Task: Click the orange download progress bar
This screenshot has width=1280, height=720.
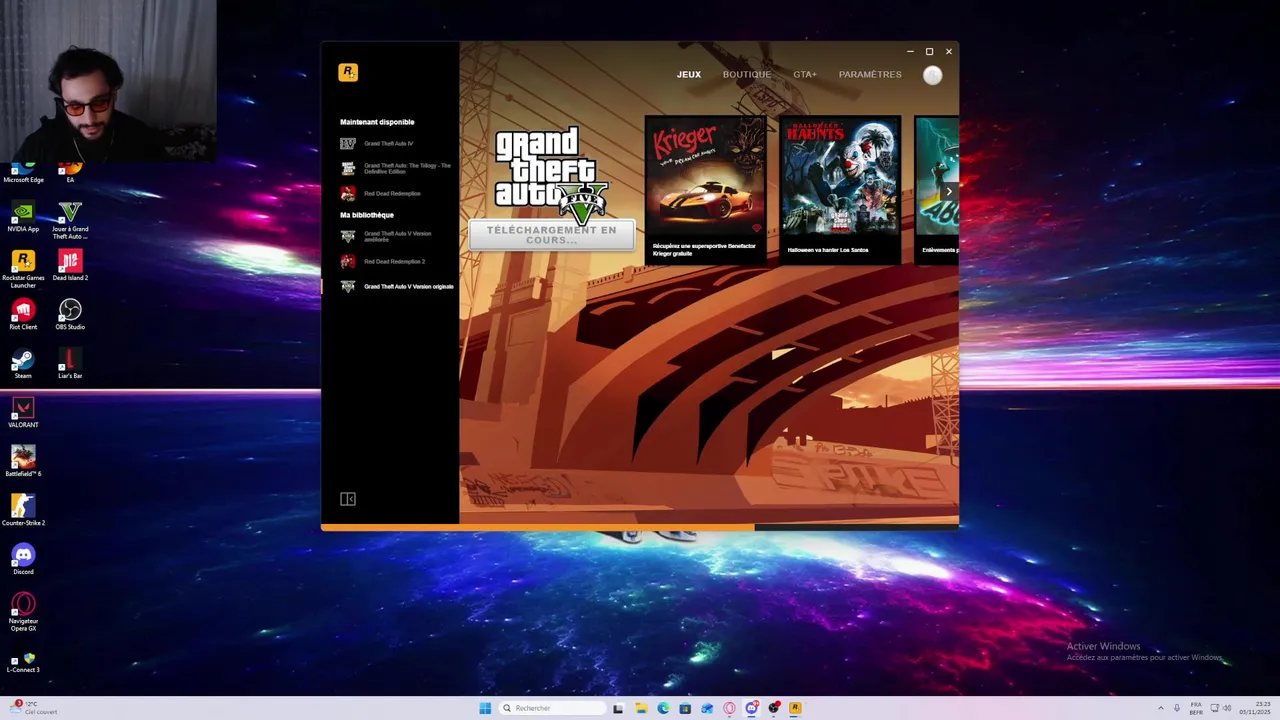Action: pyautogui.click(x=538, y=527)
